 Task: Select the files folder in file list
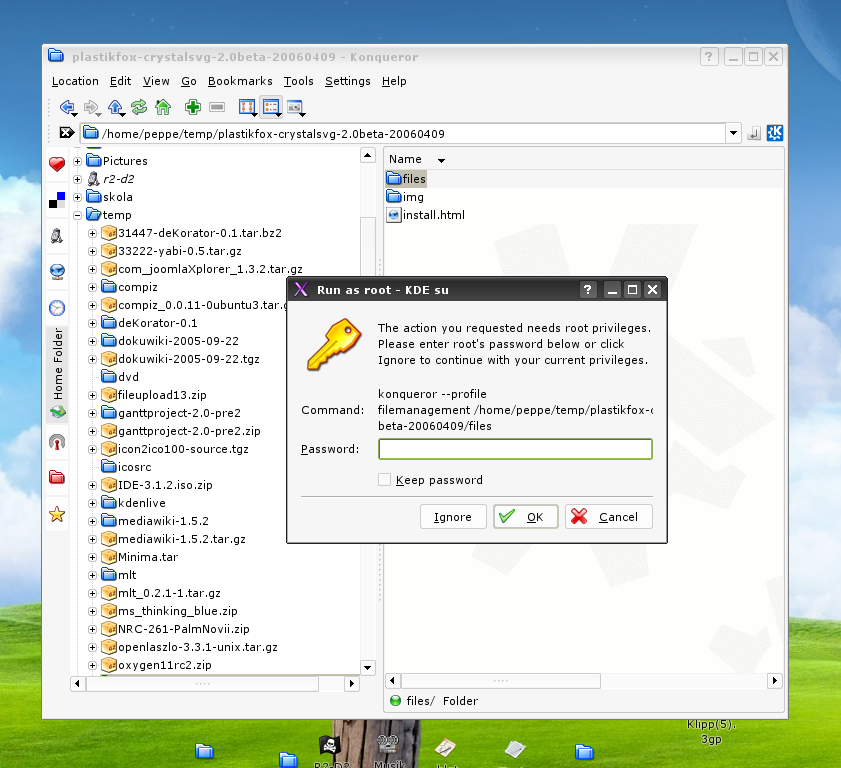pyautogui.click(x=406, y=179)
